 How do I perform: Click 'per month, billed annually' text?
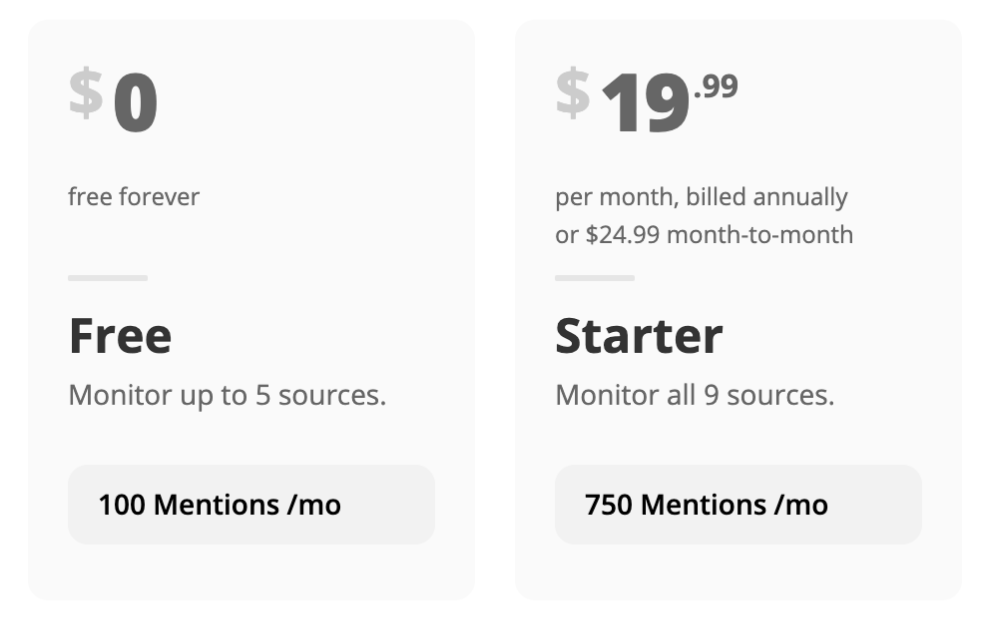[700, 197]
